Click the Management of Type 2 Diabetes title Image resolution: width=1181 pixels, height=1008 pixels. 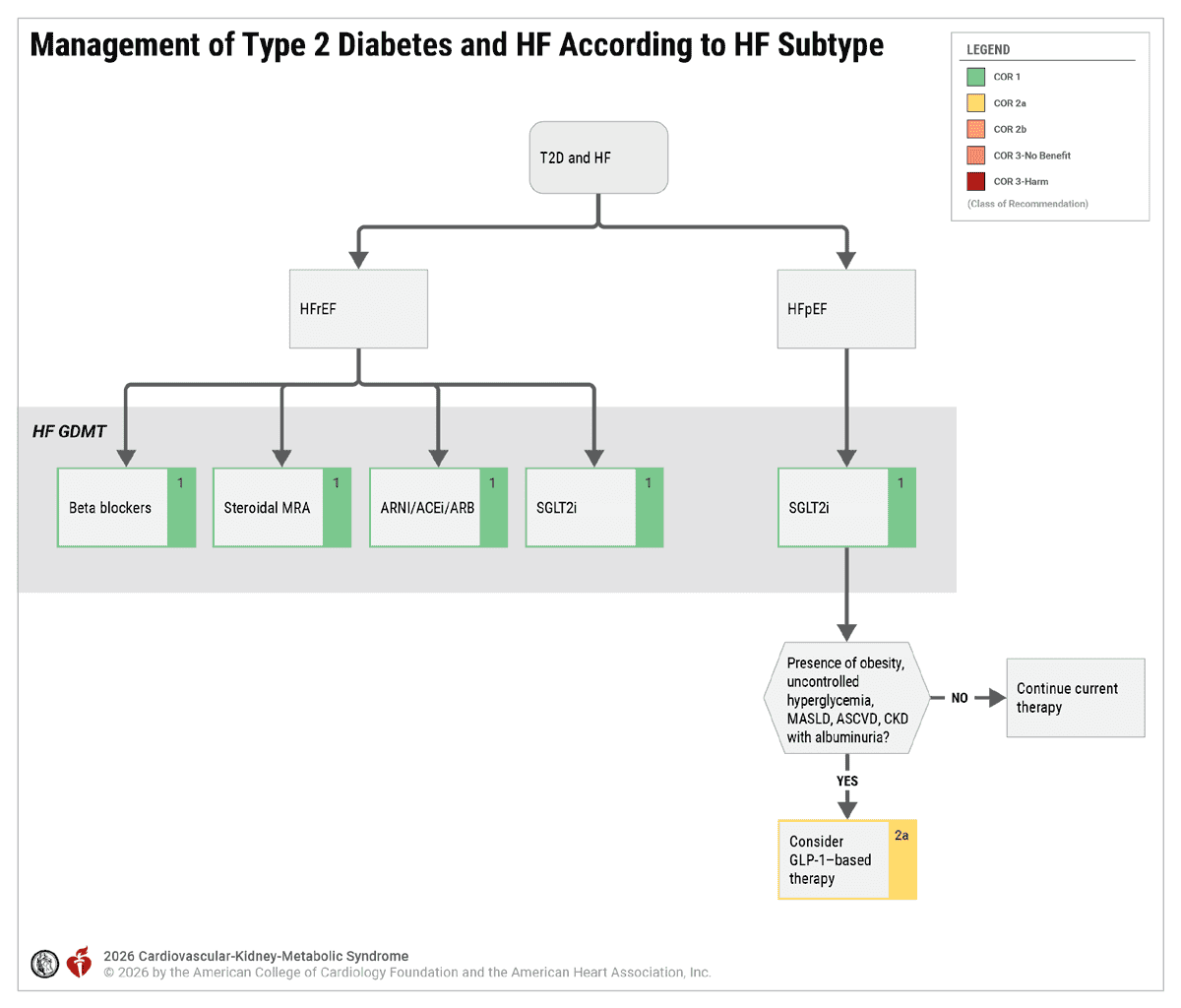point(457,44)
